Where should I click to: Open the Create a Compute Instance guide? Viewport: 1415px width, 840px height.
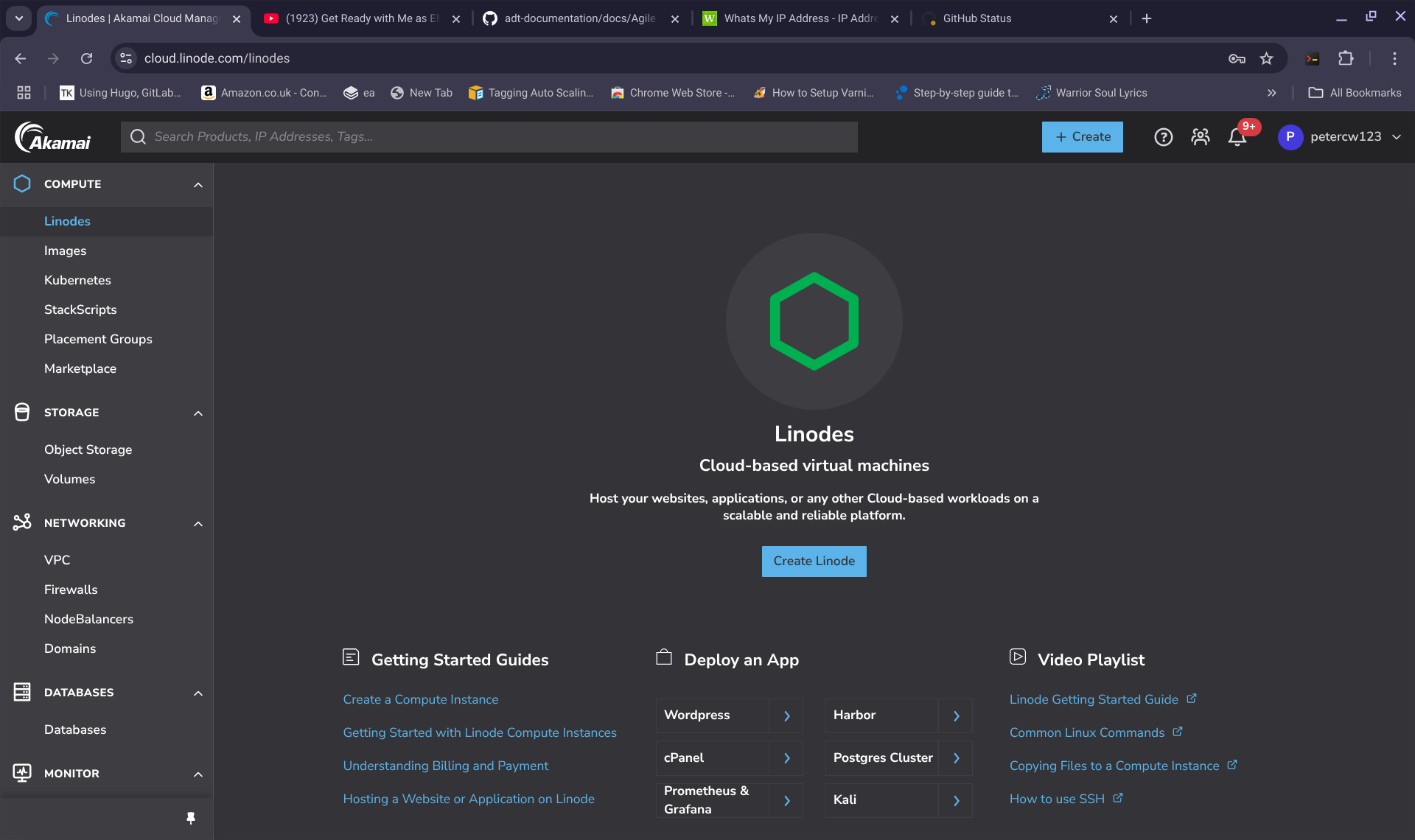click(420, 699)
